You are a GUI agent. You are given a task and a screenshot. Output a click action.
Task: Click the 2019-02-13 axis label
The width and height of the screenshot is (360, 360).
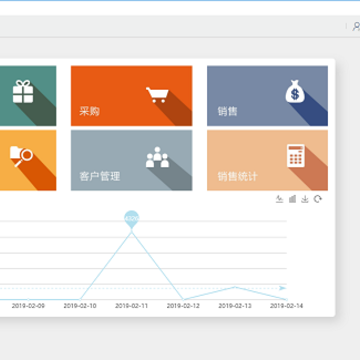235,306
